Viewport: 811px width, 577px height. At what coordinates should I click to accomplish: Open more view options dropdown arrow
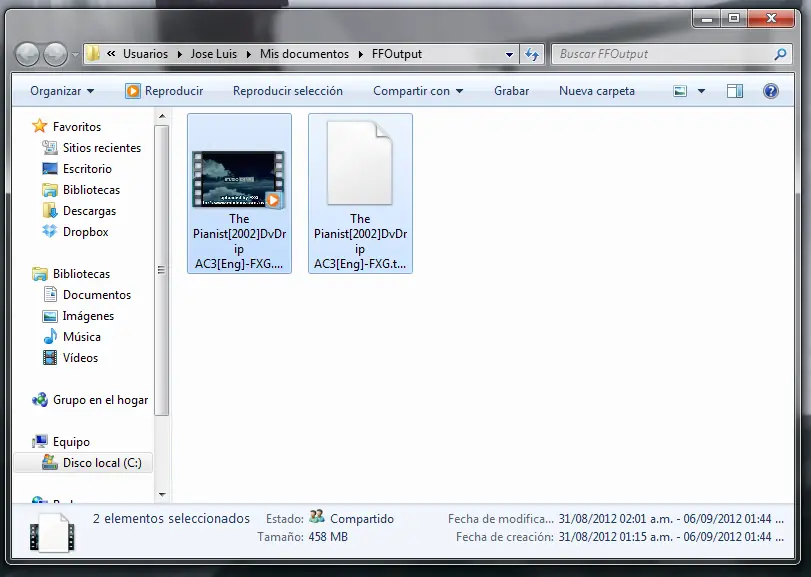(701, 91)
